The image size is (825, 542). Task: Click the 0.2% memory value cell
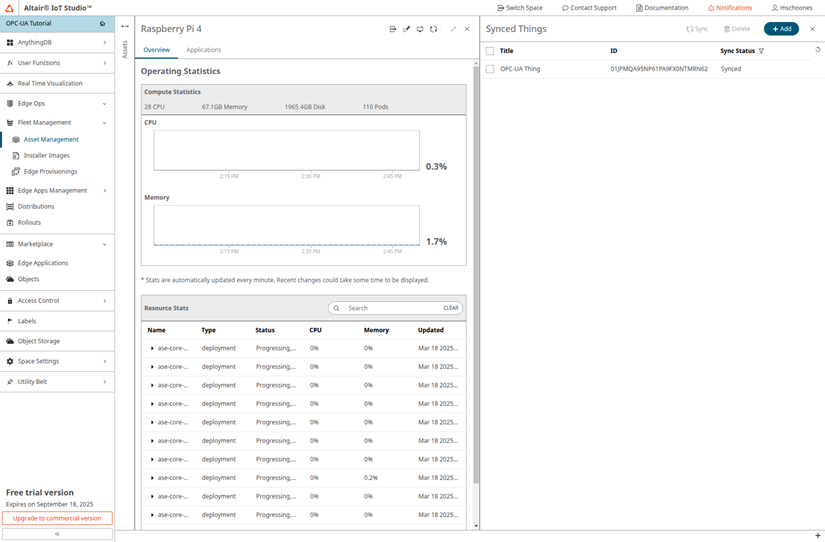point(370,478)
